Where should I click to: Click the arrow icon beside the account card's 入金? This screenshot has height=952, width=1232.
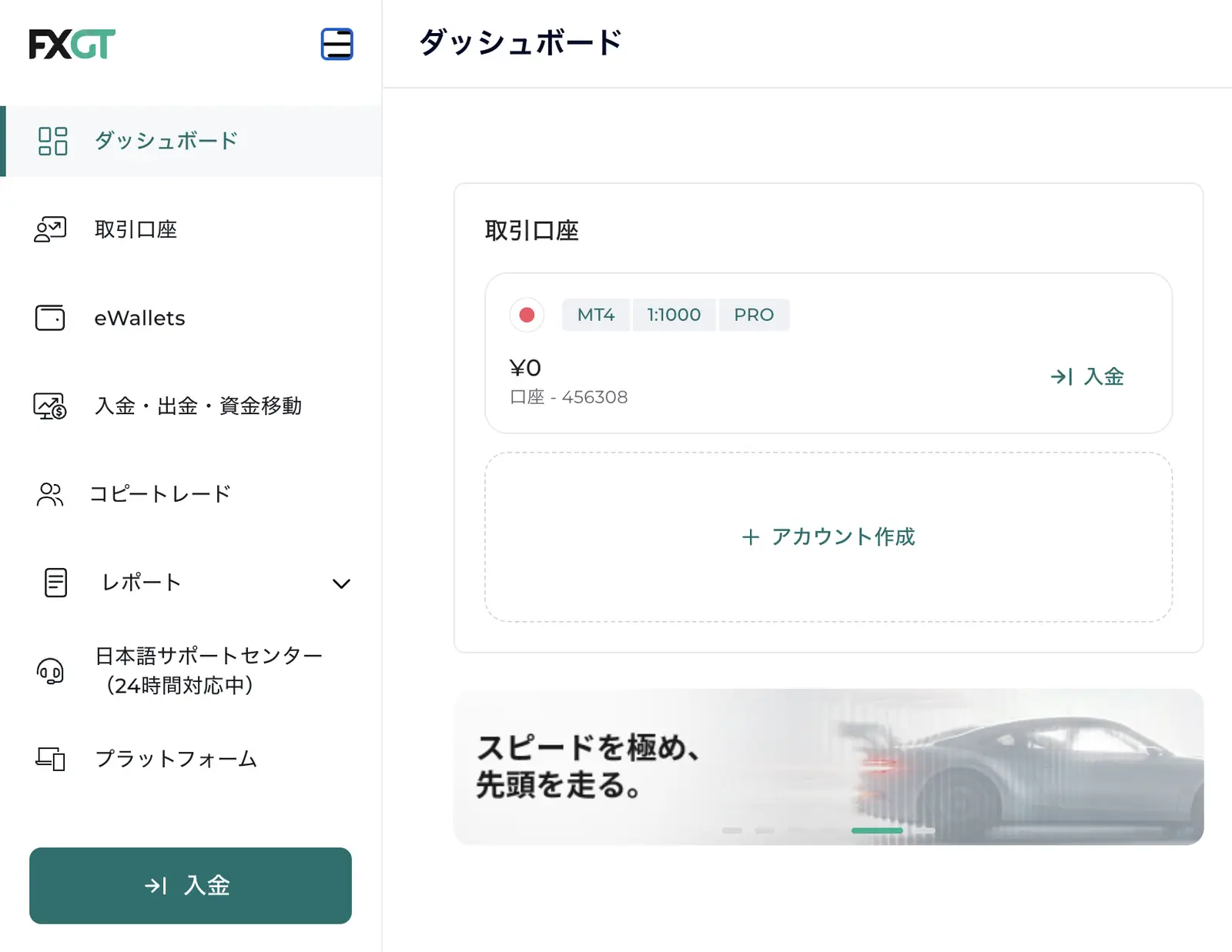pos(1062,376)
